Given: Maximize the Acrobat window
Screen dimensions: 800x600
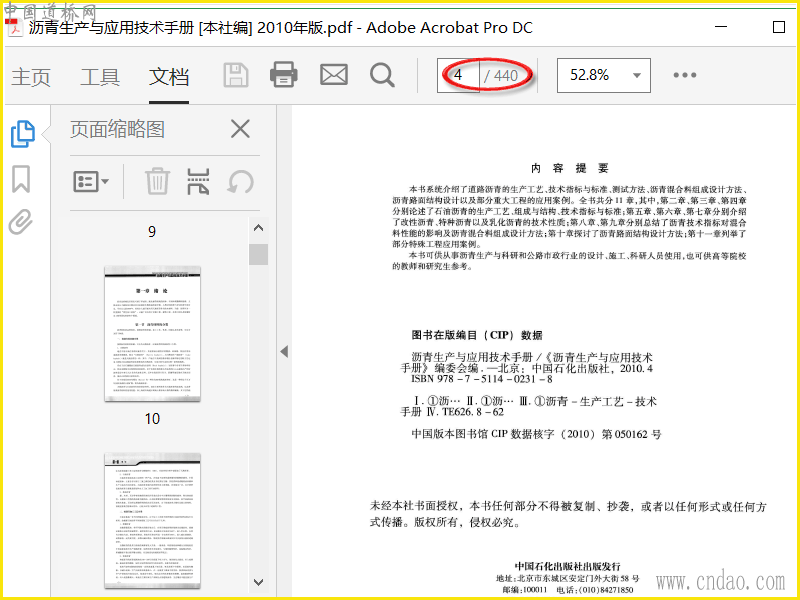Looking at the screenshot, I should pyautogui.click(x=779, y=27).
